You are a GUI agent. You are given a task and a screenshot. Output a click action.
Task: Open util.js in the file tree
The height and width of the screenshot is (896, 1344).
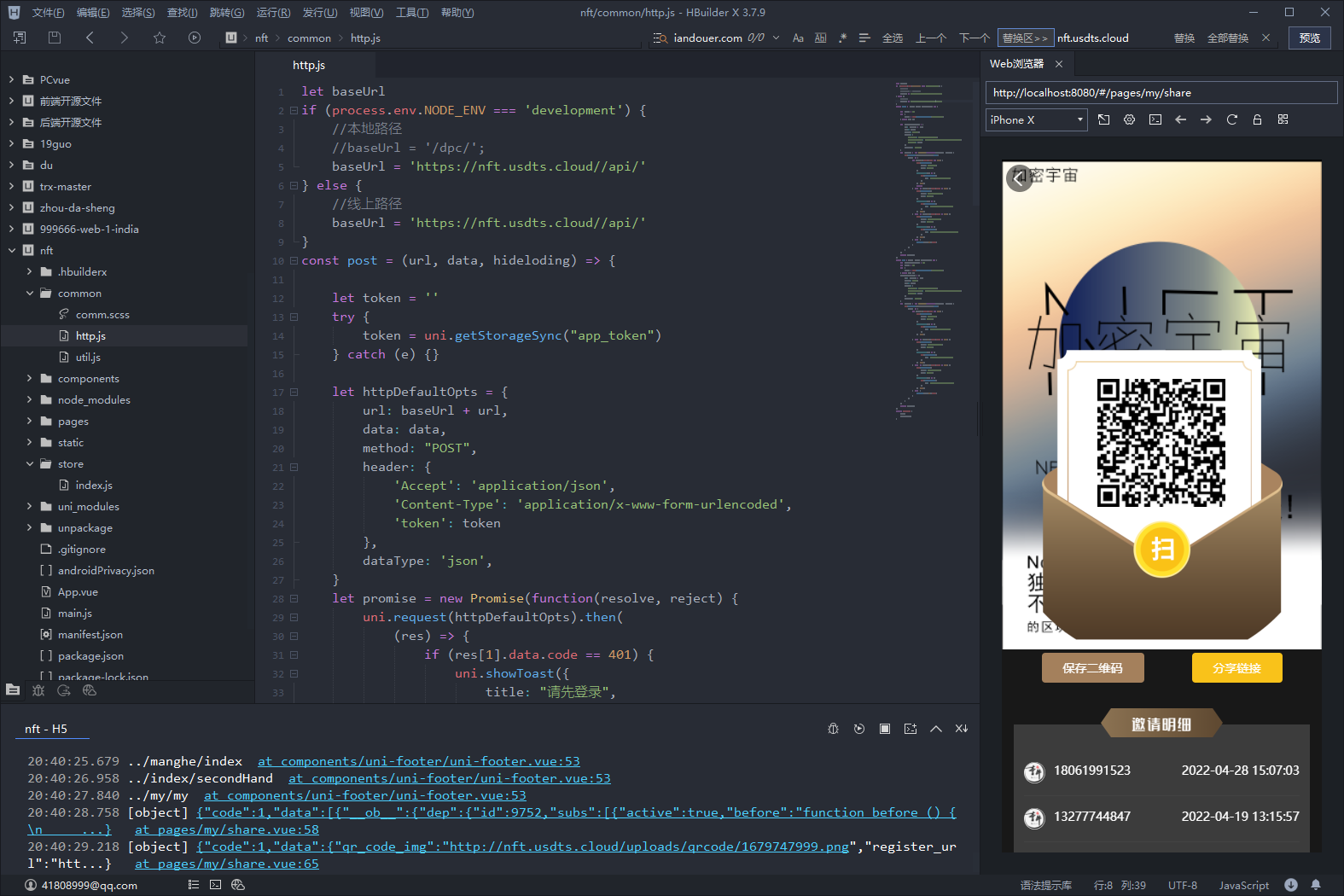(x=88, y=357)
